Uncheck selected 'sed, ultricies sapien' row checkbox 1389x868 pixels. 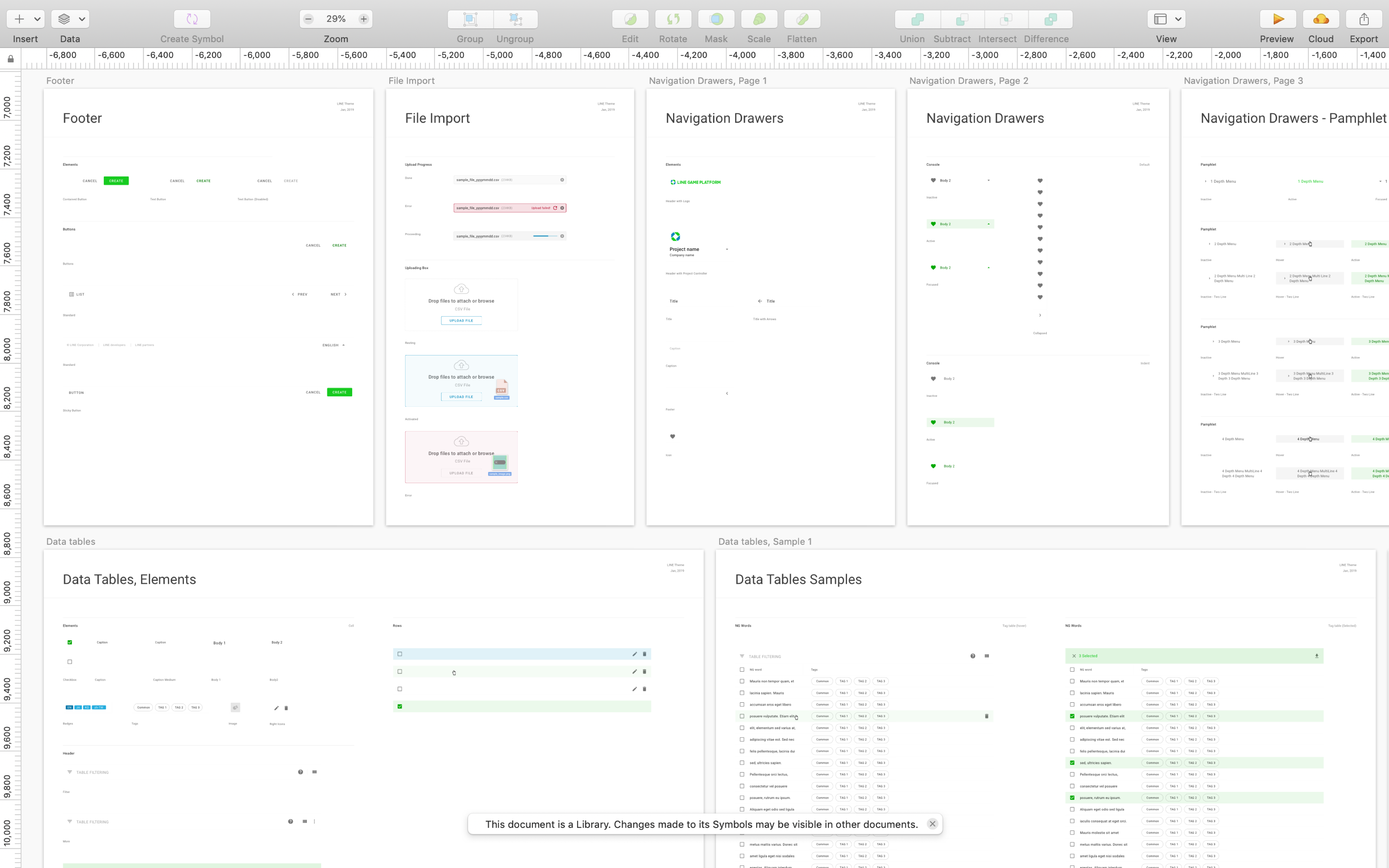(1072, 763)
